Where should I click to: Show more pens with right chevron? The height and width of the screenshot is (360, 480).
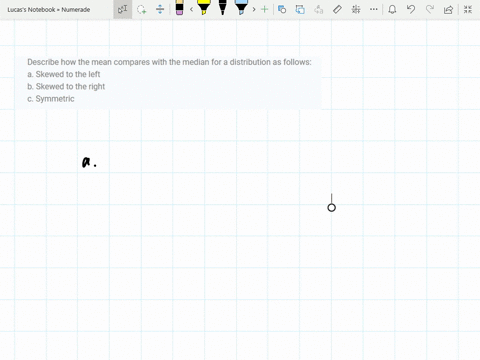pyautogui.click(x=254, y=9)
